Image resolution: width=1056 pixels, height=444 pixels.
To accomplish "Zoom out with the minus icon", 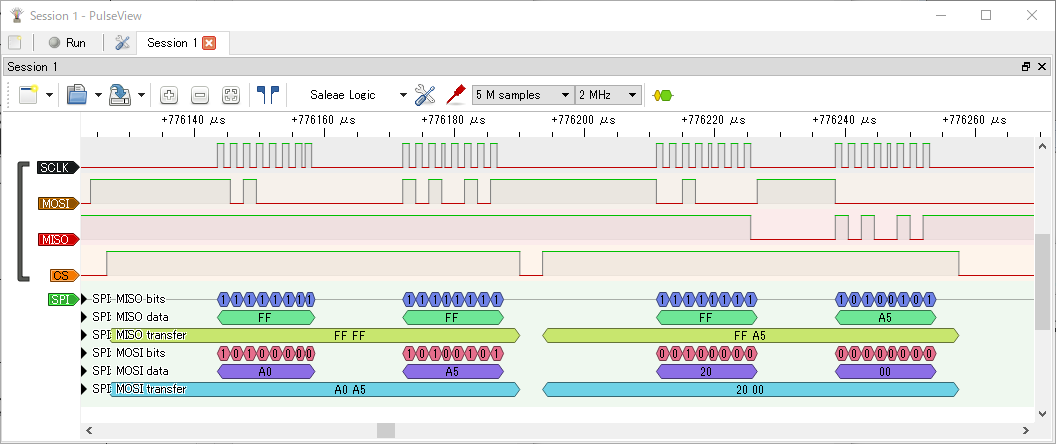I will (x=200, y=95).
